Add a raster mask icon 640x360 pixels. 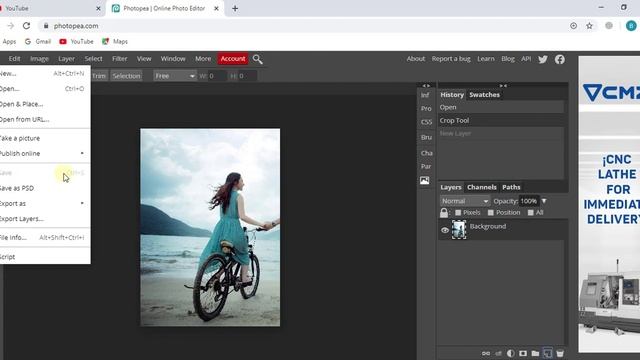pos(523,353)
